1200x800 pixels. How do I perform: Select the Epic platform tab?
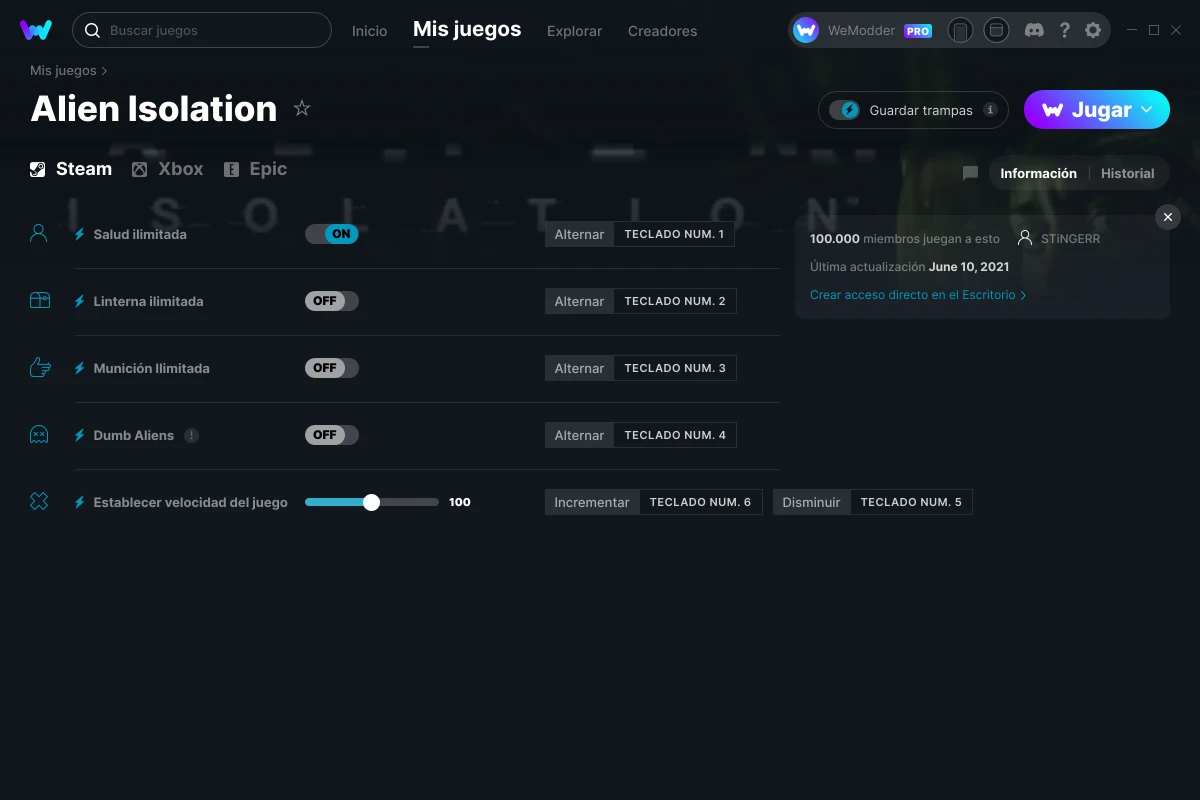[x=255, y=169]
